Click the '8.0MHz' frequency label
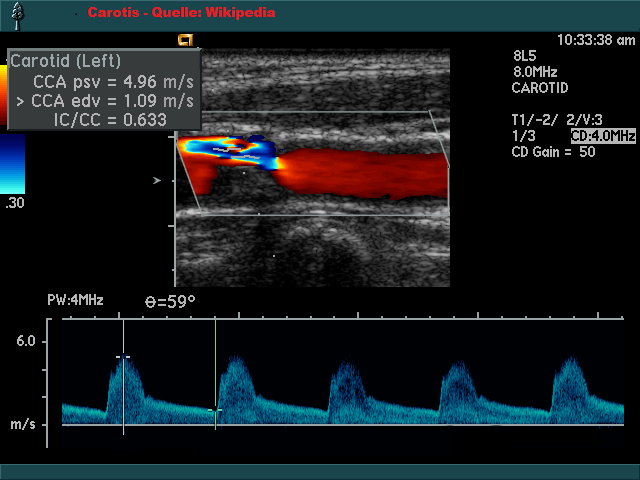Image resolution: width=640 pixels, height=480 pixels. click(x=535, y=72)
